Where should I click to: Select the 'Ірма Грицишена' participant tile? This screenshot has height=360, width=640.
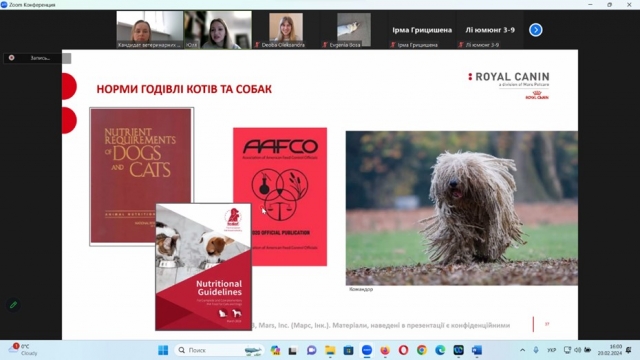pyautogui.click(x=422, y=30)
